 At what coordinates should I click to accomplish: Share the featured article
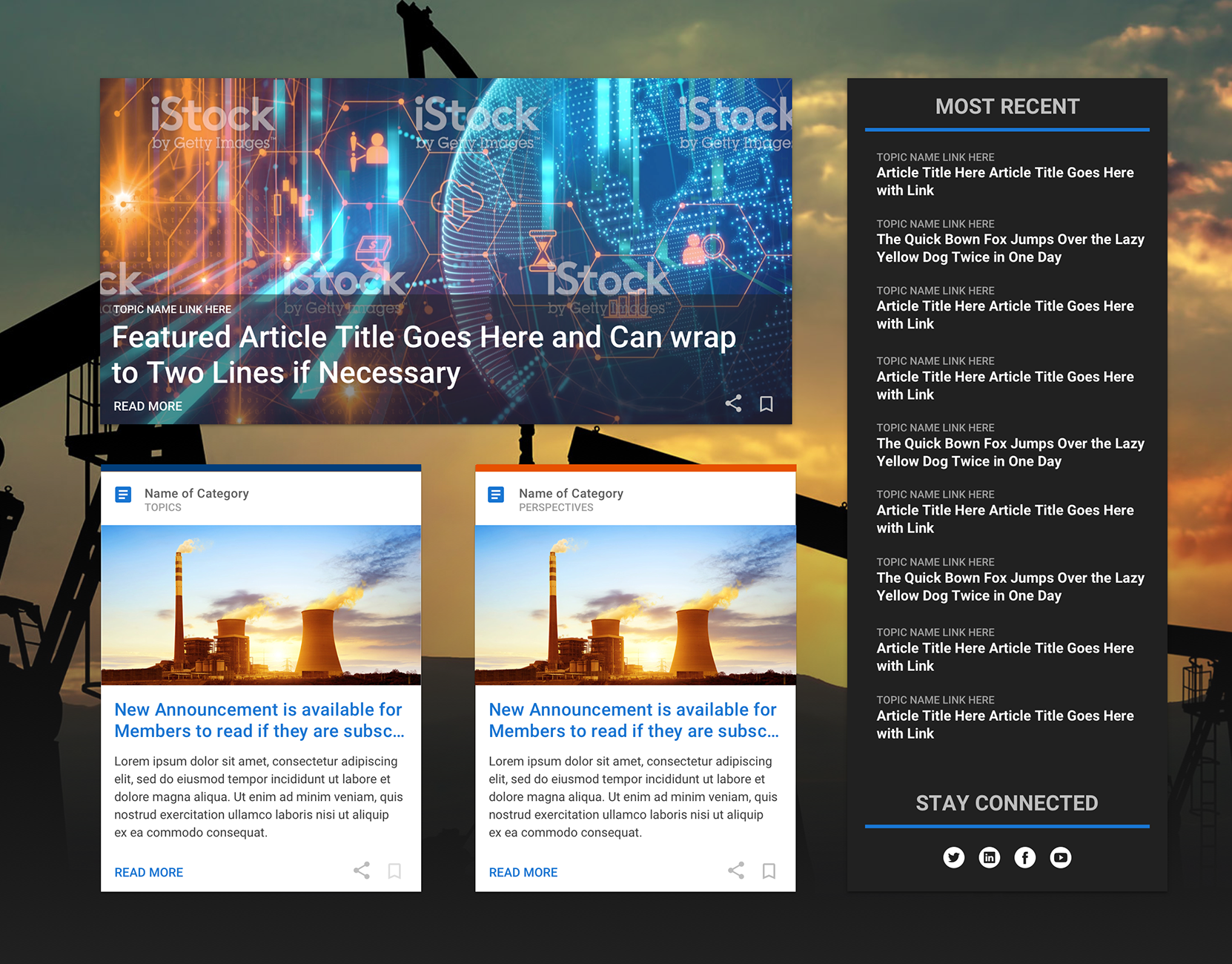point(733,403)
